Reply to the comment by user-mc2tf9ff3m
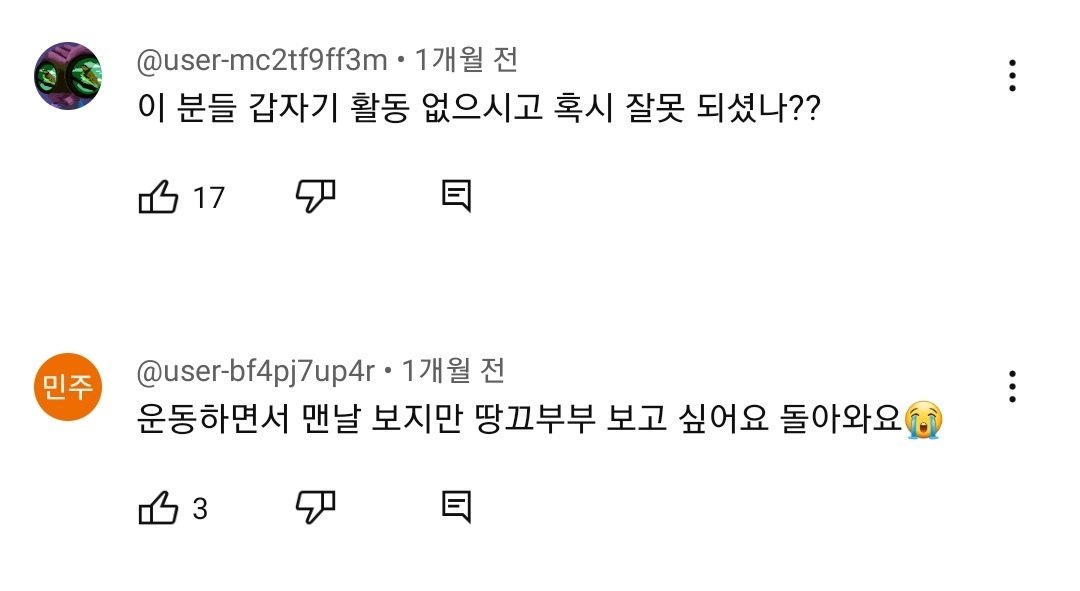The width and height of the screenshot is (1080, 591). [x=456, y=197]
